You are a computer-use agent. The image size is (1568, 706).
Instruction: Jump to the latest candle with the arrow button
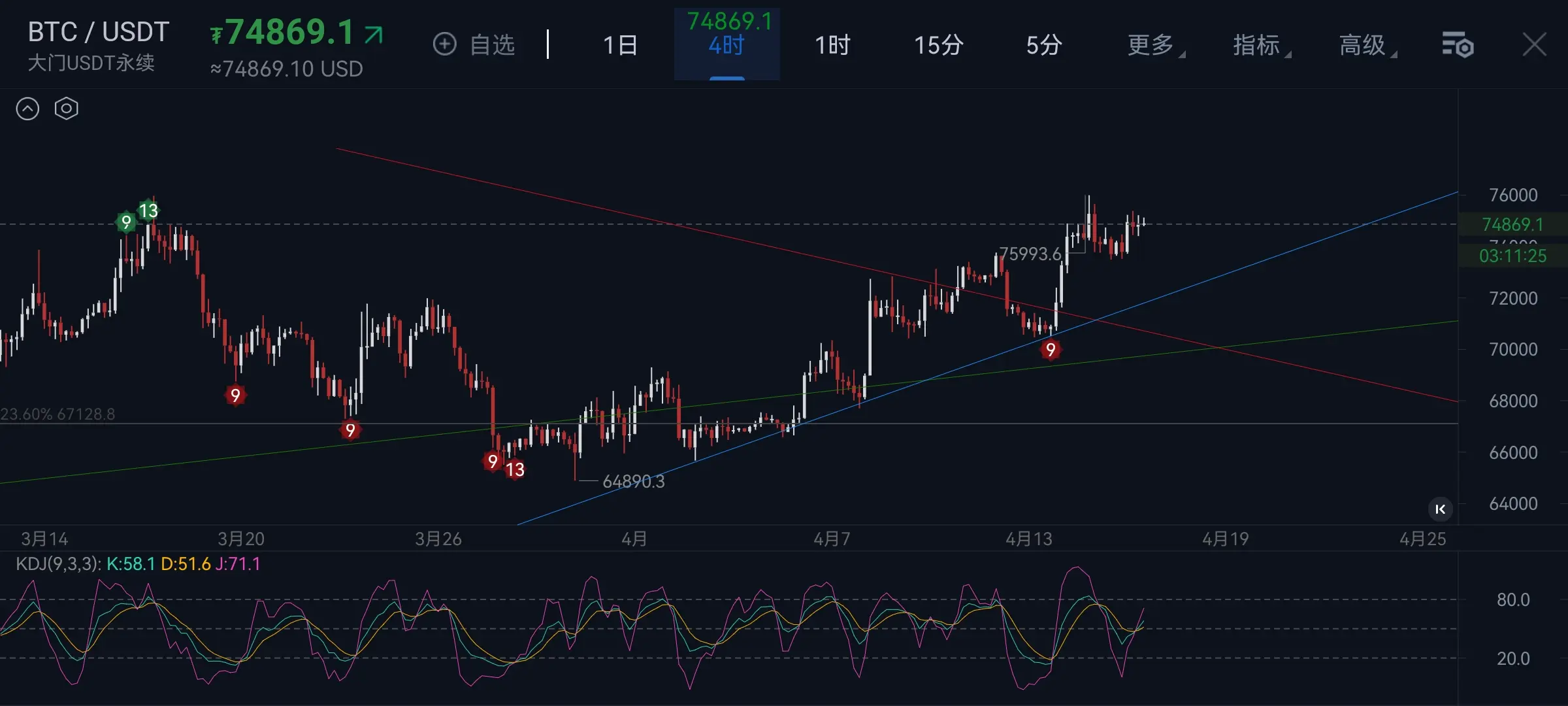coord(1440,509)
